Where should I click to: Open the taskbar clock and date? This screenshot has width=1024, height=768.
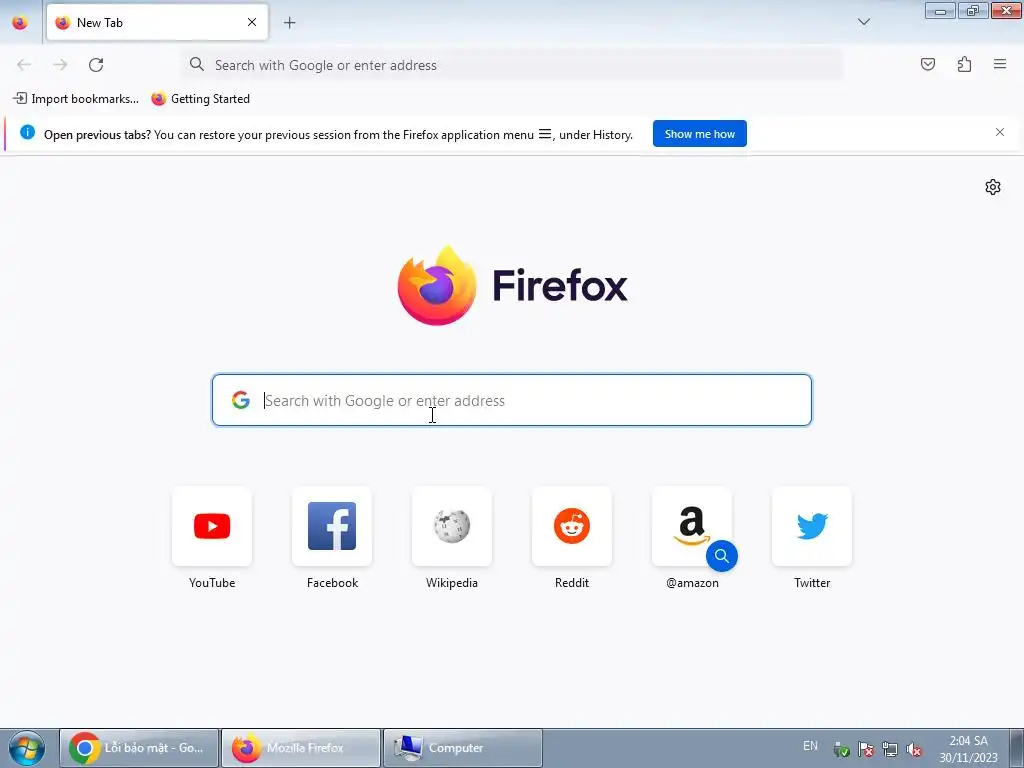click(x=968, y=749)
